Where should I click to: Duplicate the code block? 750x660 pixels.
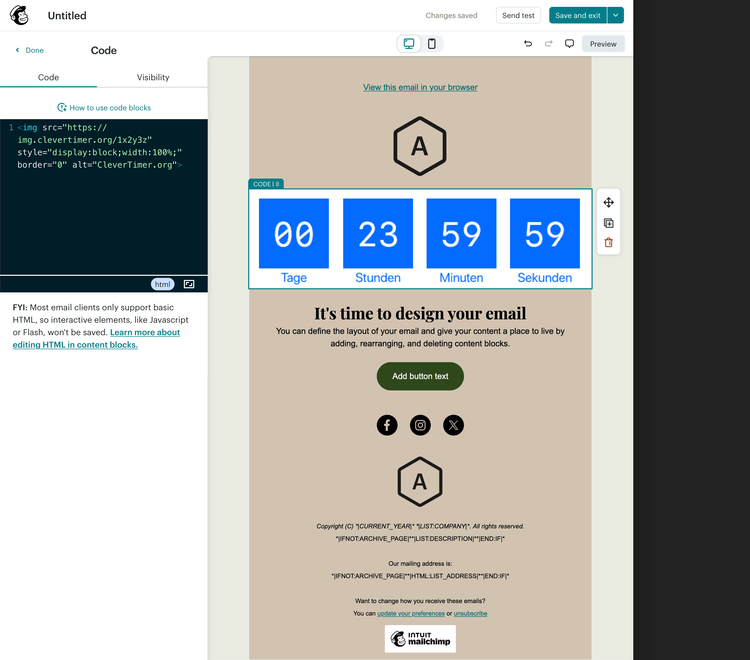(x=608, y=223)
